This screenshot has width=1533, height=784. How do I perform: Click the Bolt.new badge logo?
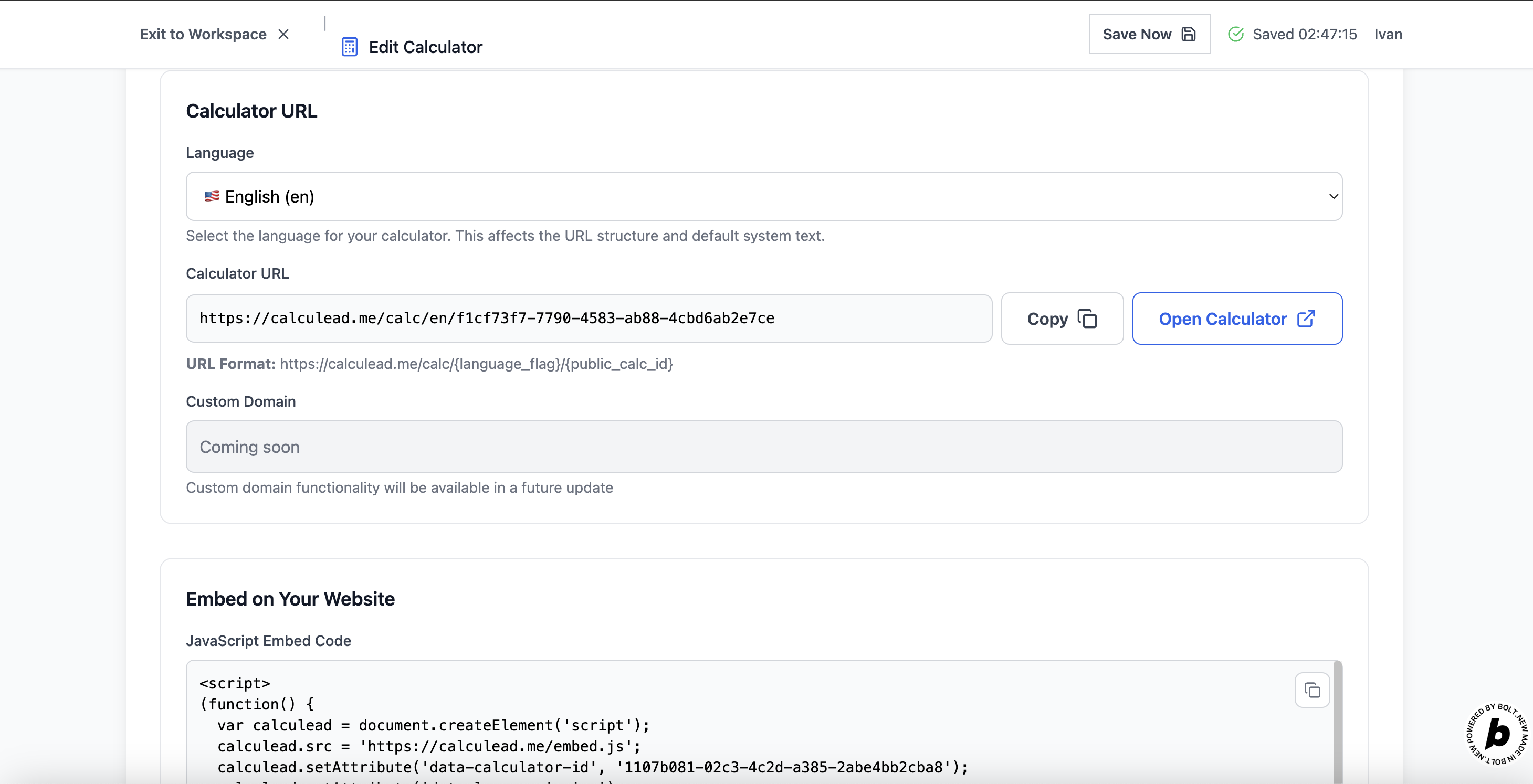(1496, 734)
